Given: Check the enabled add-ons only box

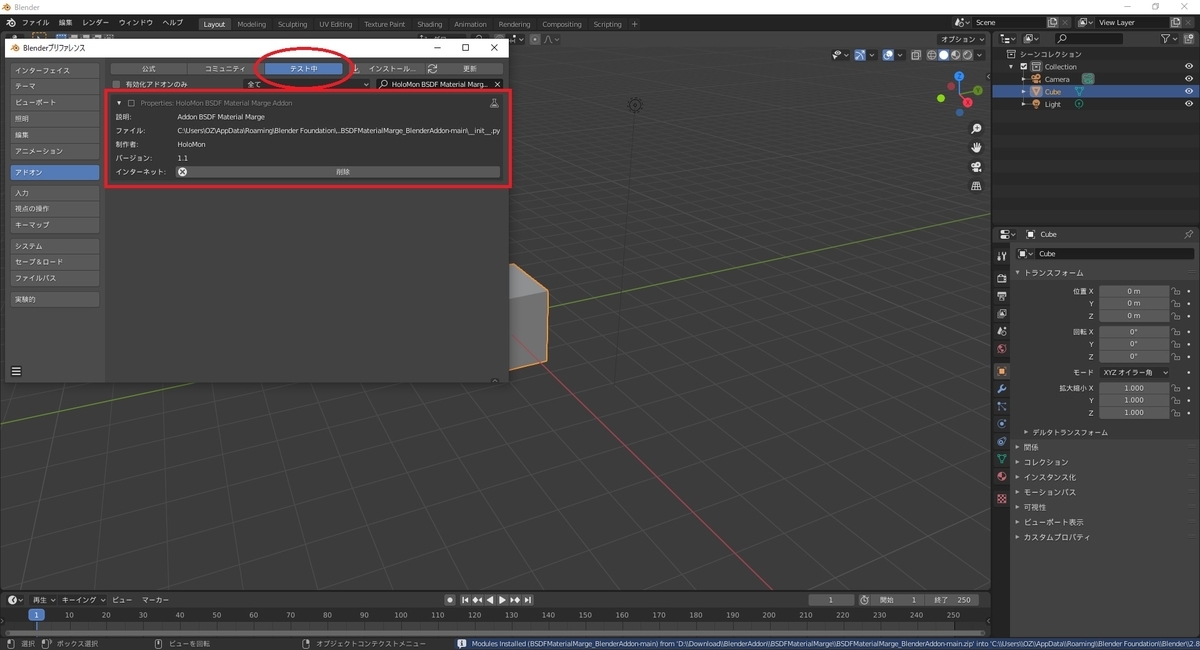Looking at the screenshot, I should [x=117, y=85].
